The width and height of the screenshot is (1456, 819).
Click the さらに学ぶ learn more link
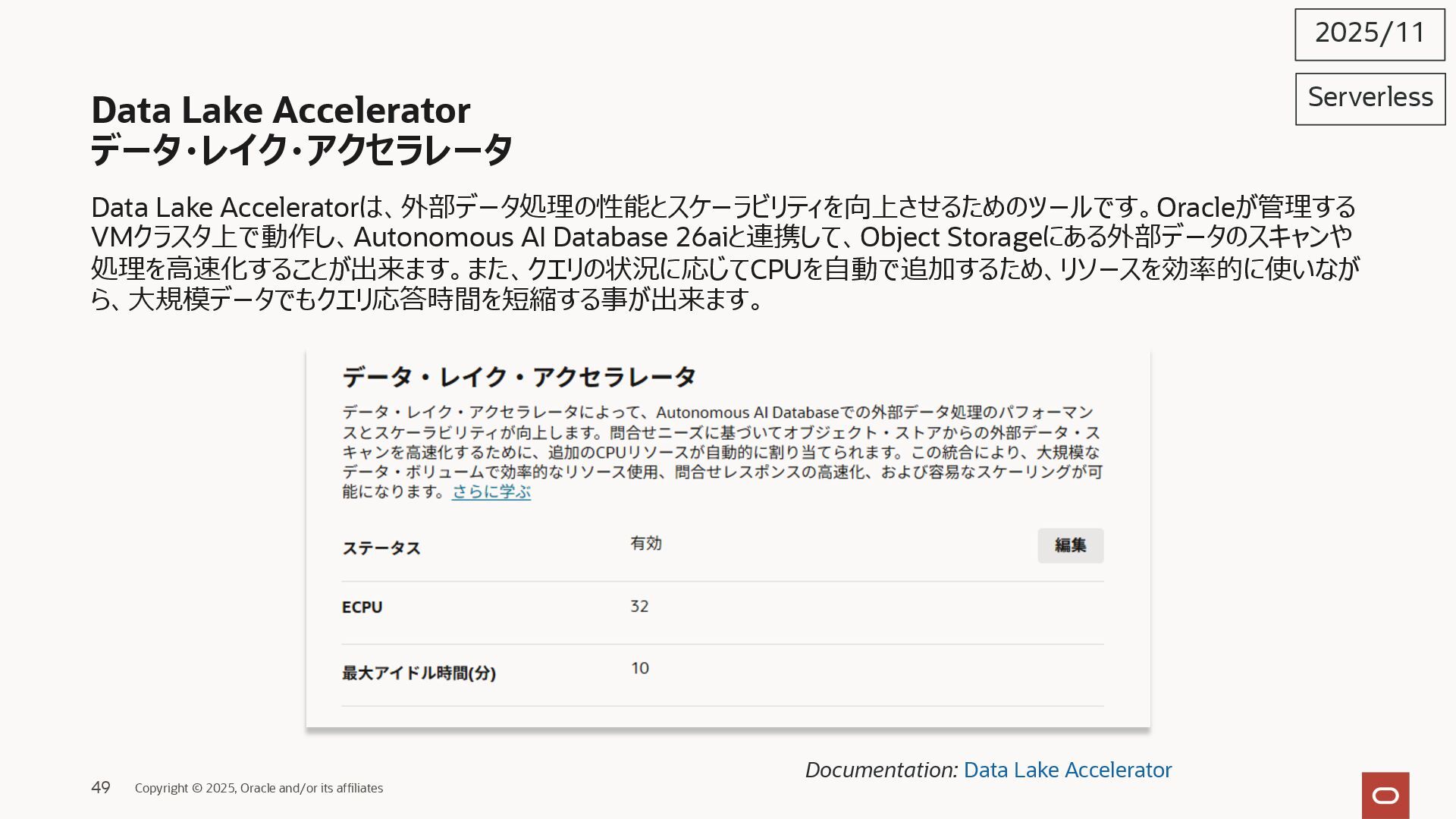click(491, 491)
